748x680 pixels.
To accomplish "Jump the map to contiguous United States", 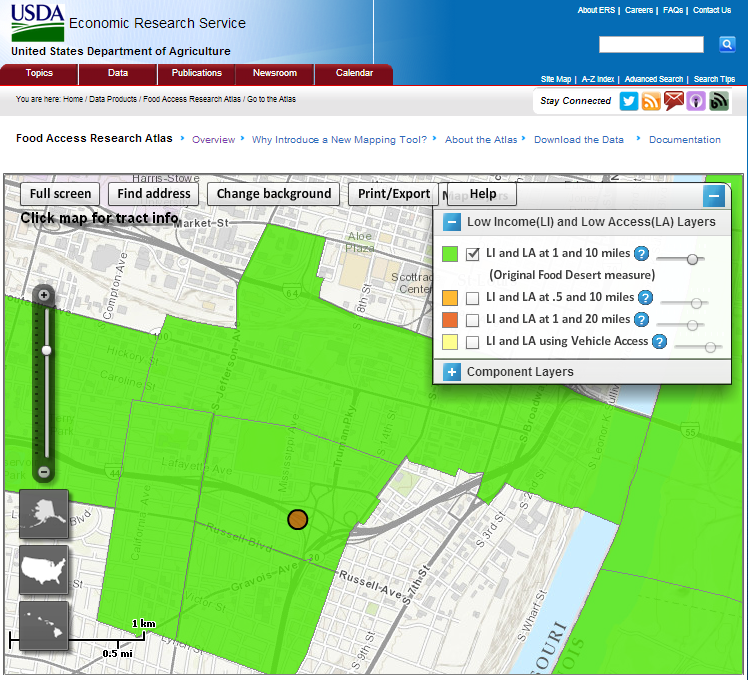I will pos(44,570).
